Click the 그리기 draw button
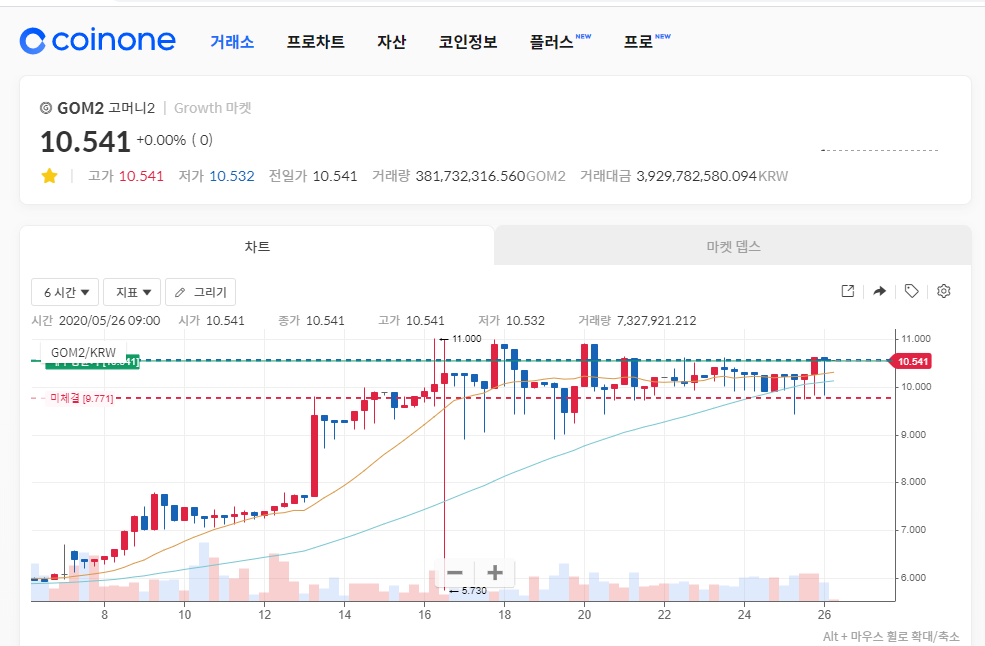 click(x=200, y=292)
